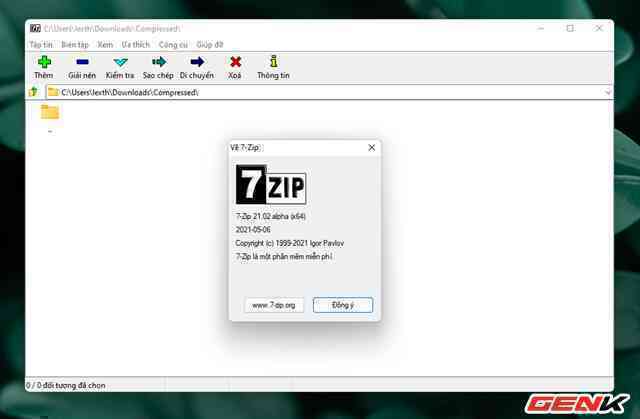
Task: Click the window title path text
Action: (112, 29)
